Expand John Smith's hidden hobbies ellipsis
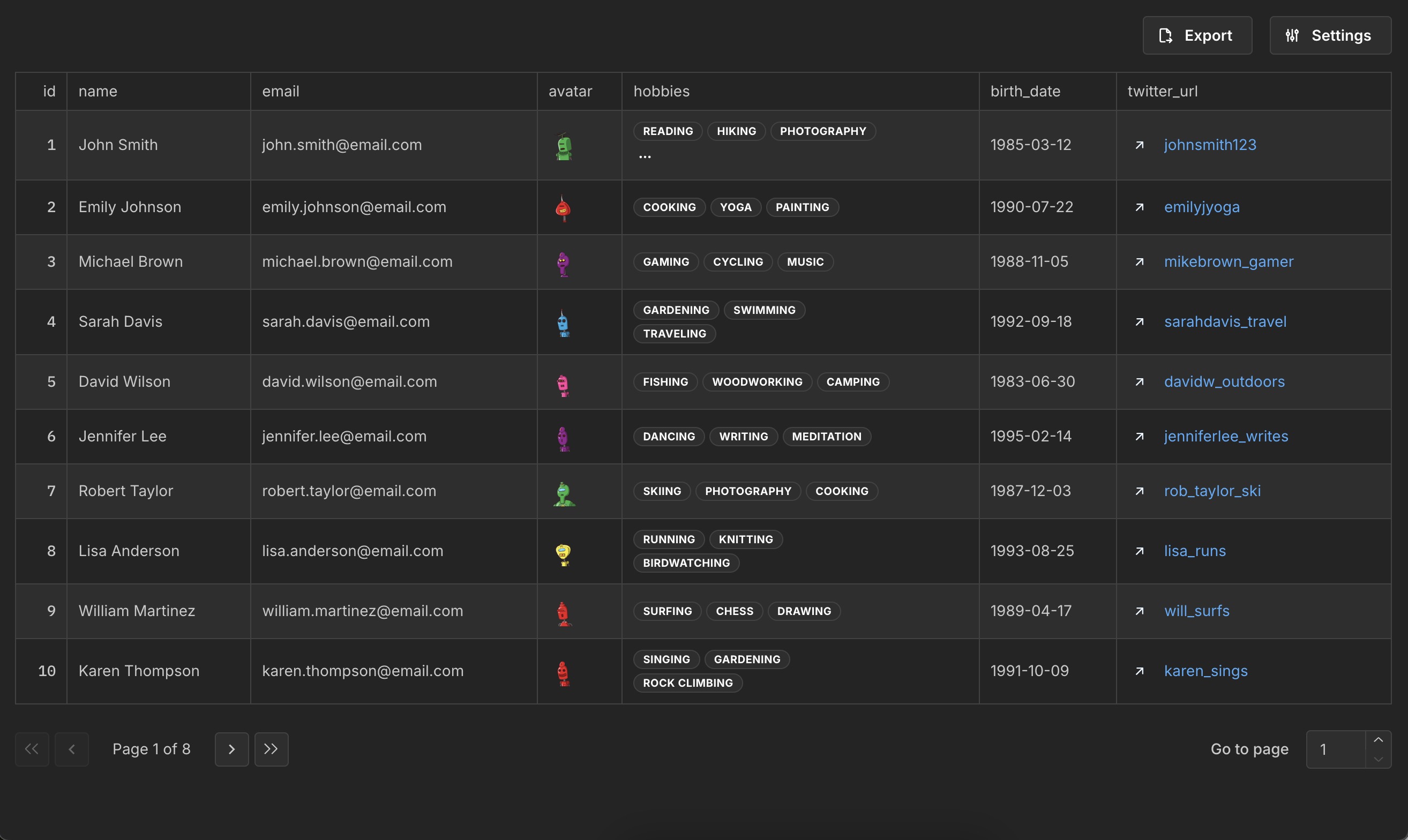Image resolution: width=1408 pixels, height=840 pixels. coord(645,157)
